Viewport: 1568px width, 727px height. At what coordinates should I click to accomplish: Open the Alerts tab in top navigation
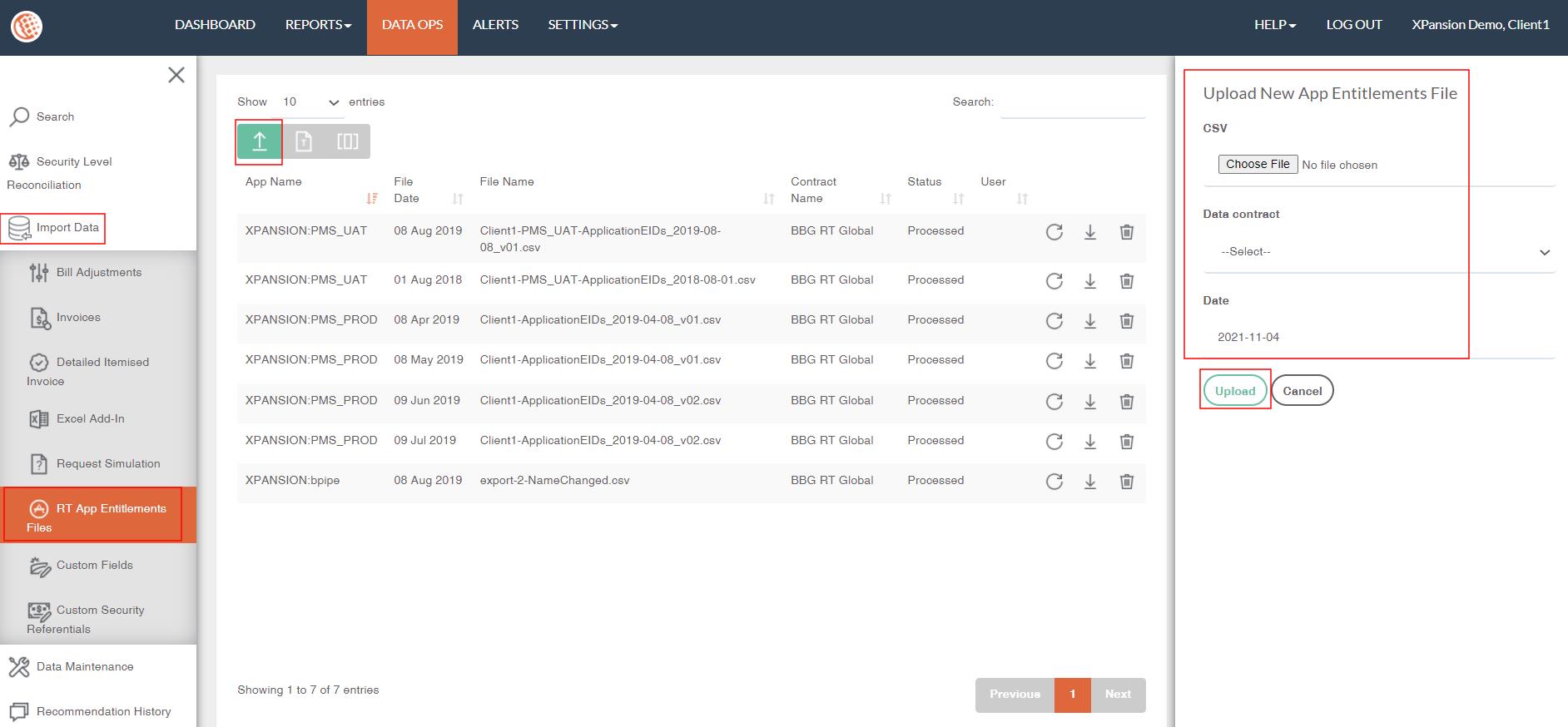495,25
